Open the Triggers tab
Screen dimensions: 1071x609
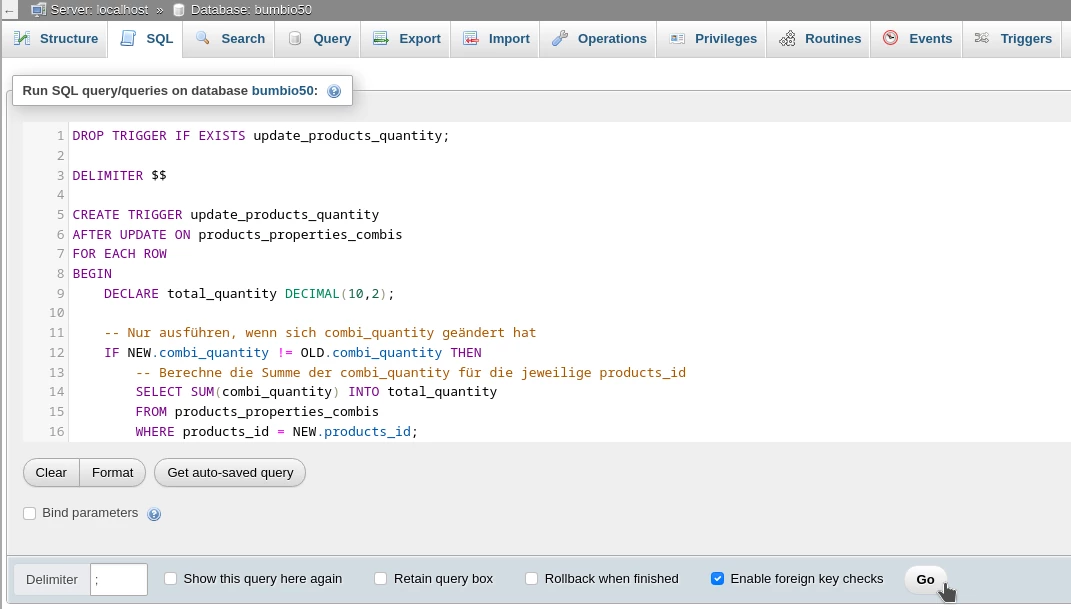tap(1013, 39)
